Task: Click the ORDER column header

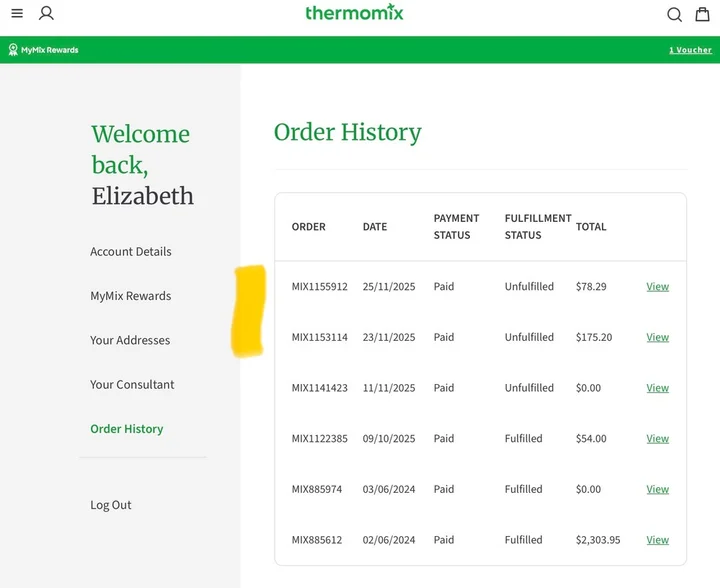Action: click(x=309, y=227)
